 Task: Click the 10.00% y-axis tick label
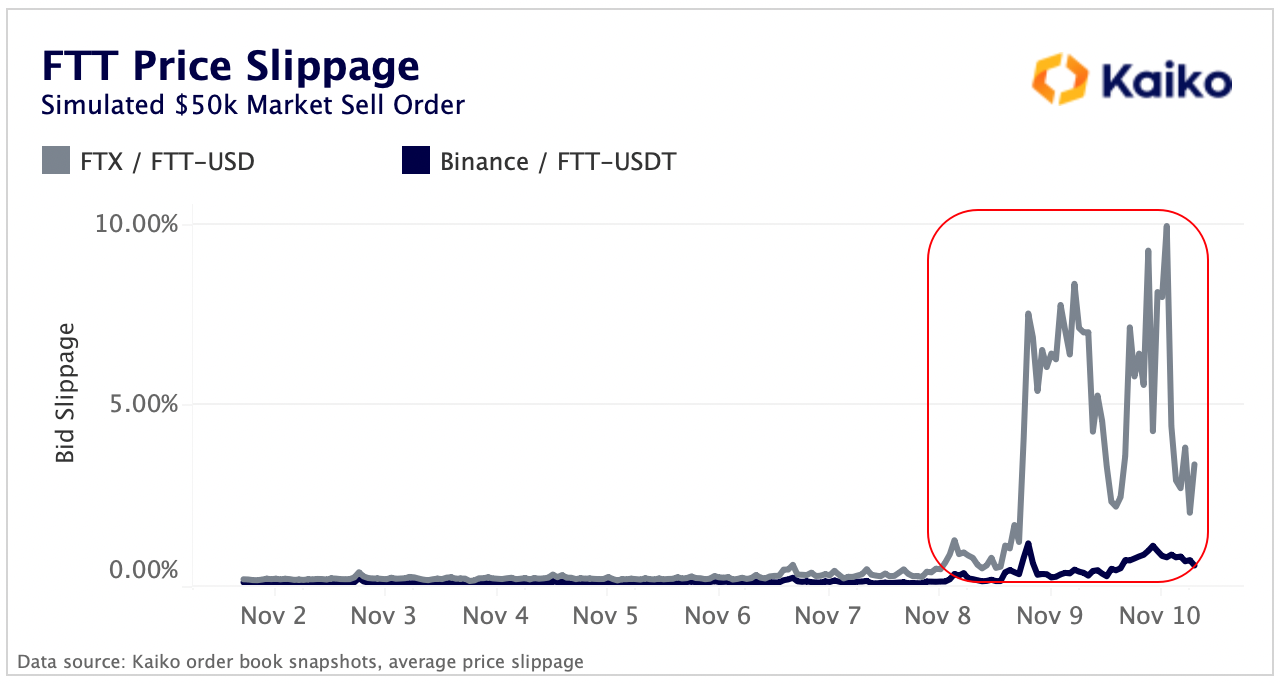coord(137,223)
